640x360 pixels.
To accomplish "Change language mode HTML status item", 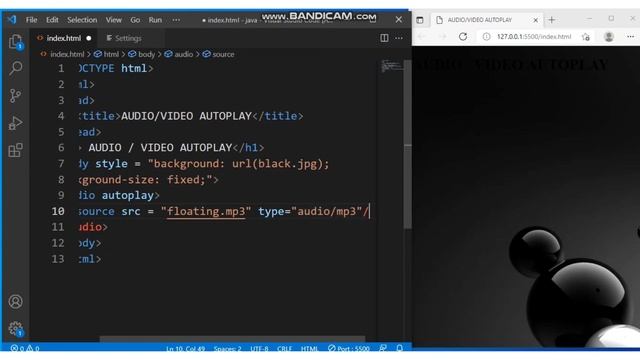I will (x=309, y=349).
